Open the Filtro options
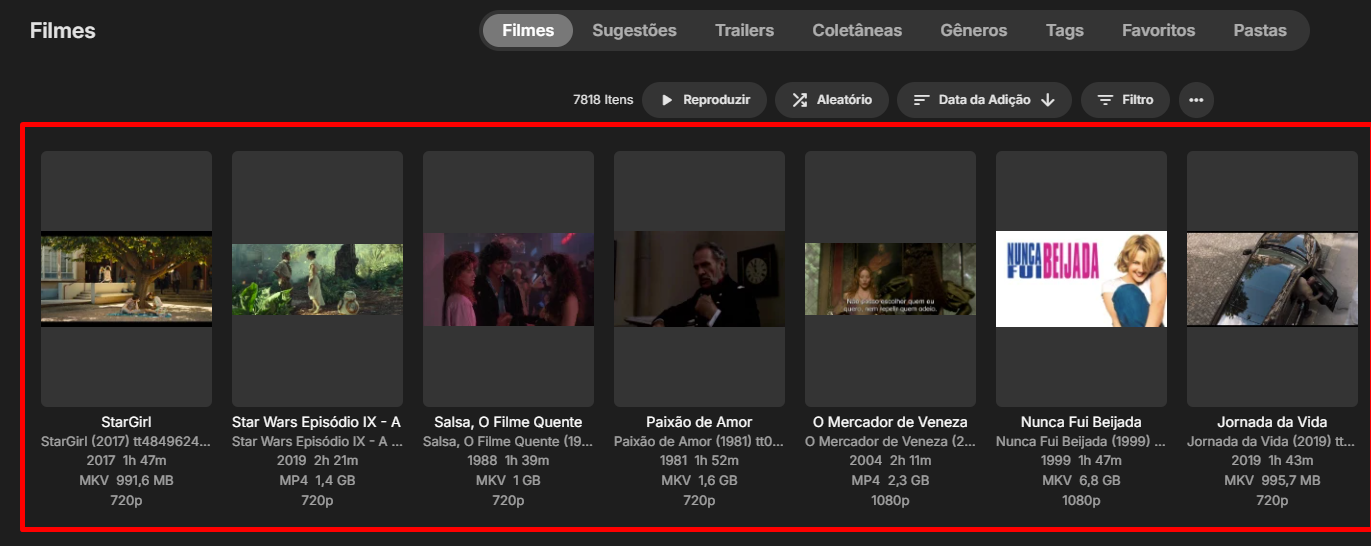 (x=1125, y=100)
